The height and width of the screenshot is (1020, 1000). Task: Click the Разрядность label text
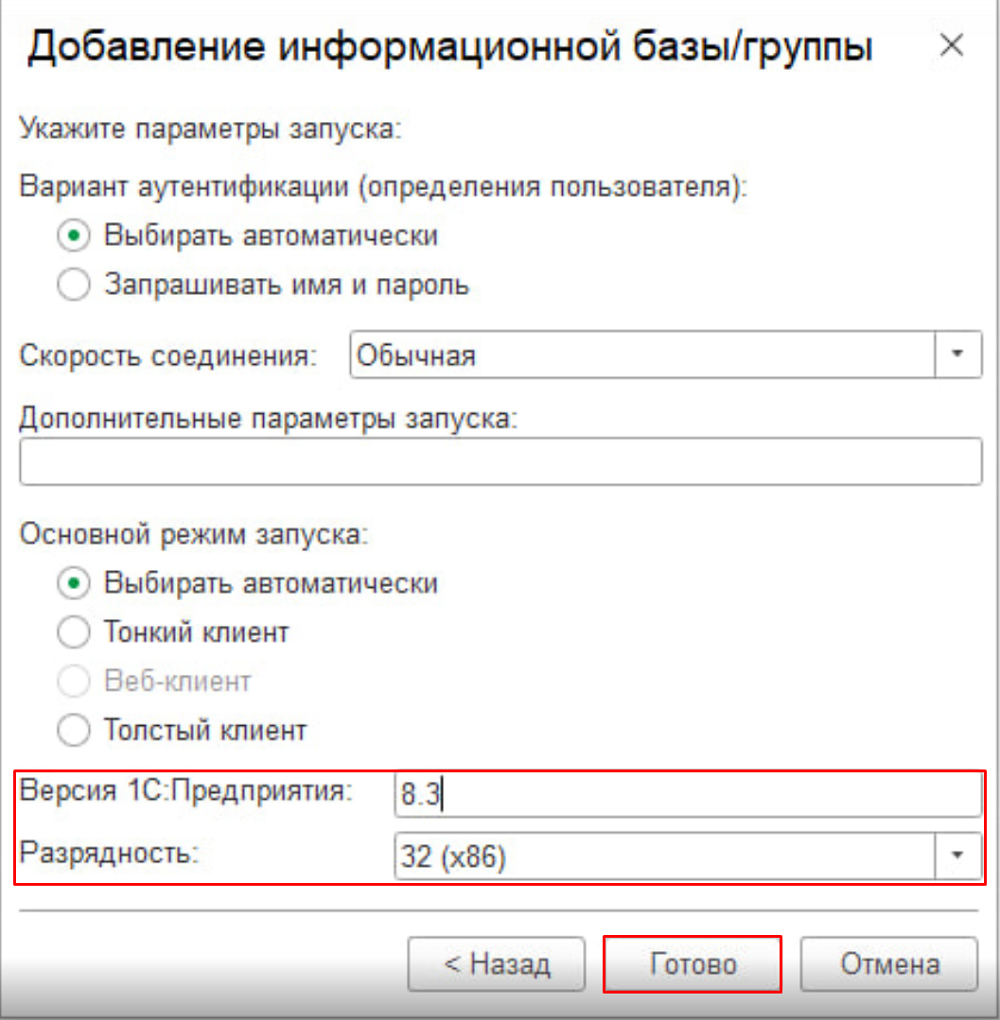[x=109, y=852]
